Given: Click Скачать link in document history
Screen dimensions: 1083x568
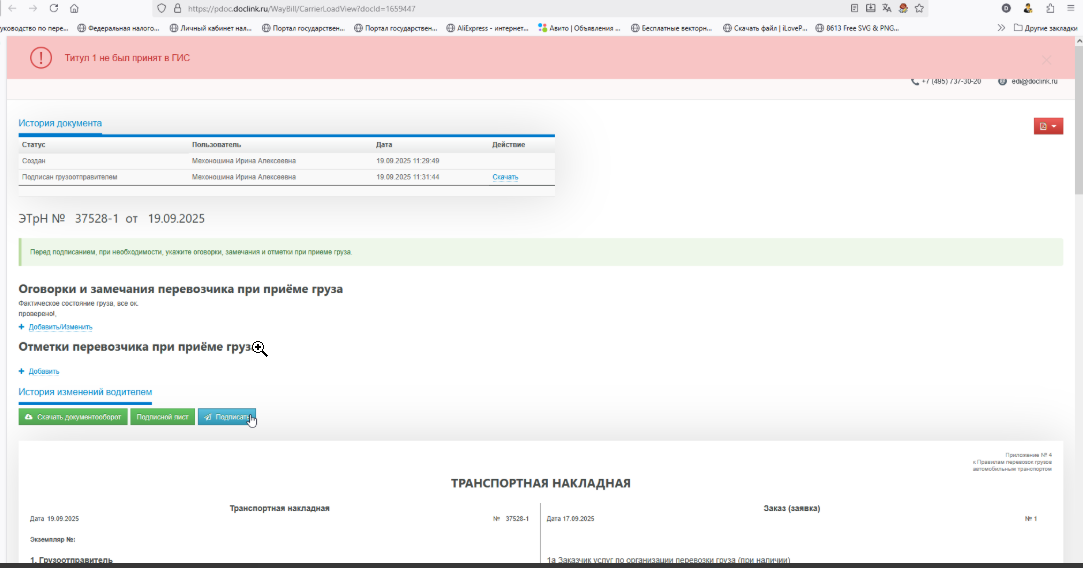Looking at the screenshot, I should click(505, 177).
